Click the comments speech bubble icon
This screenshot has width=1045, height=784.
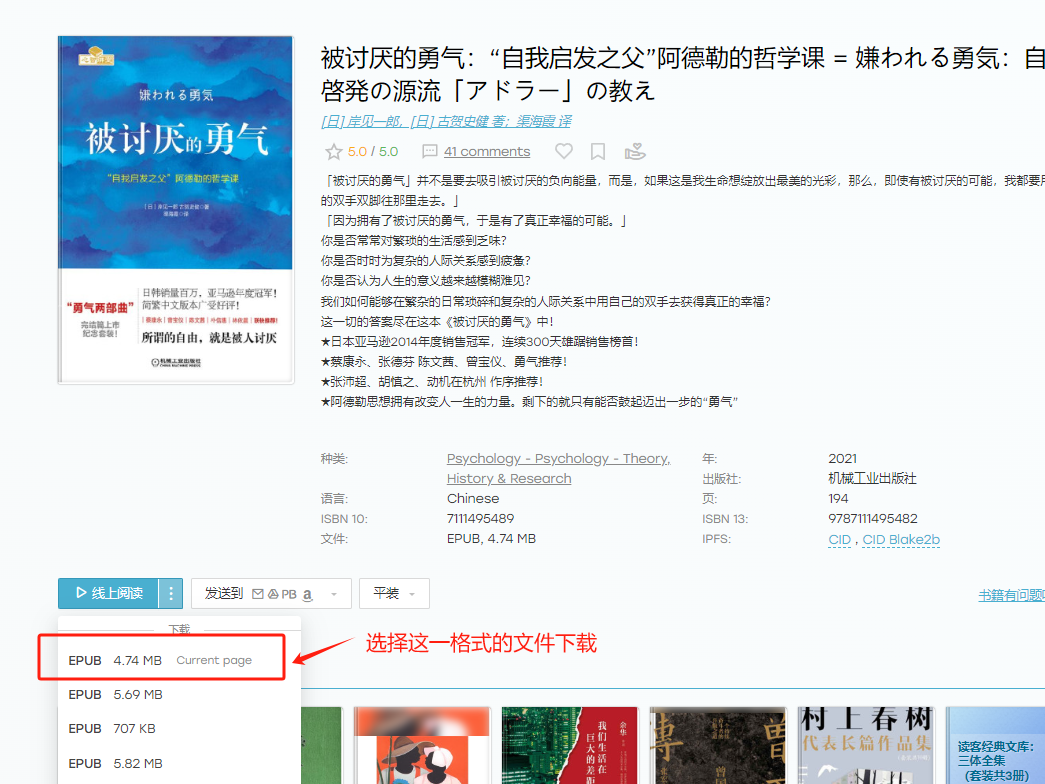[430, 152]
